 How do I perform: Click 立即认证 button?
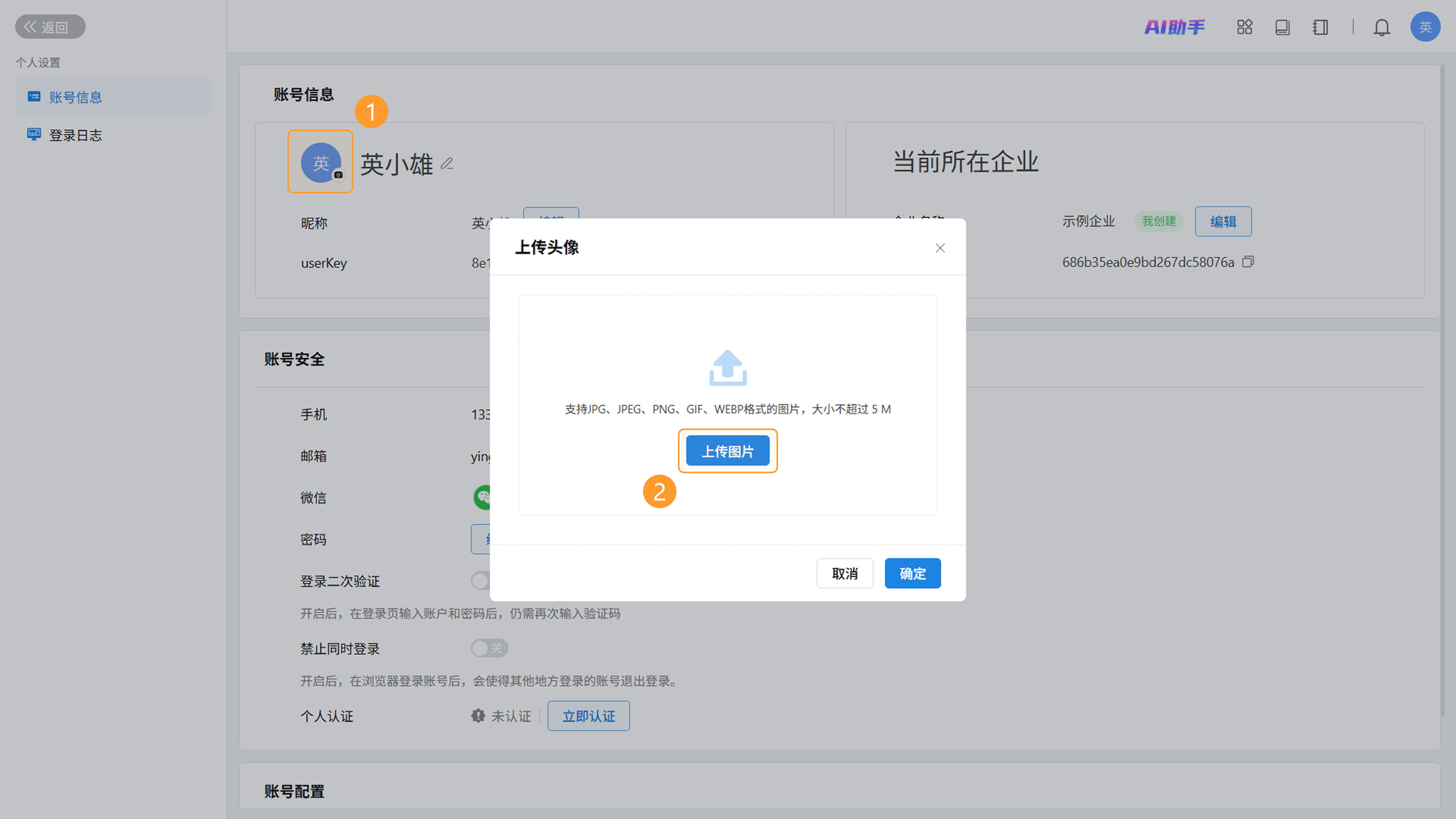tap(588, 715)
